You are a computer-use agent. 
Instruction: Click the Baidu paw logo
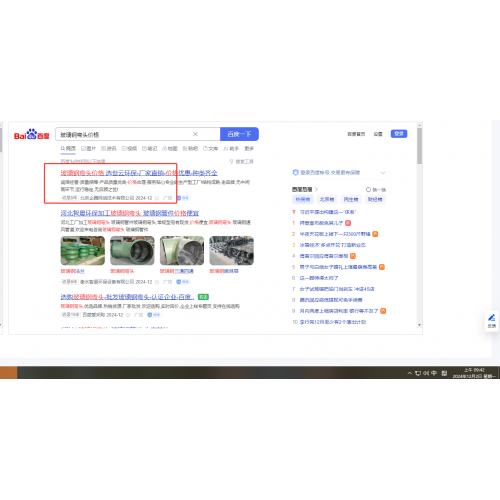(x=32, y=134)
